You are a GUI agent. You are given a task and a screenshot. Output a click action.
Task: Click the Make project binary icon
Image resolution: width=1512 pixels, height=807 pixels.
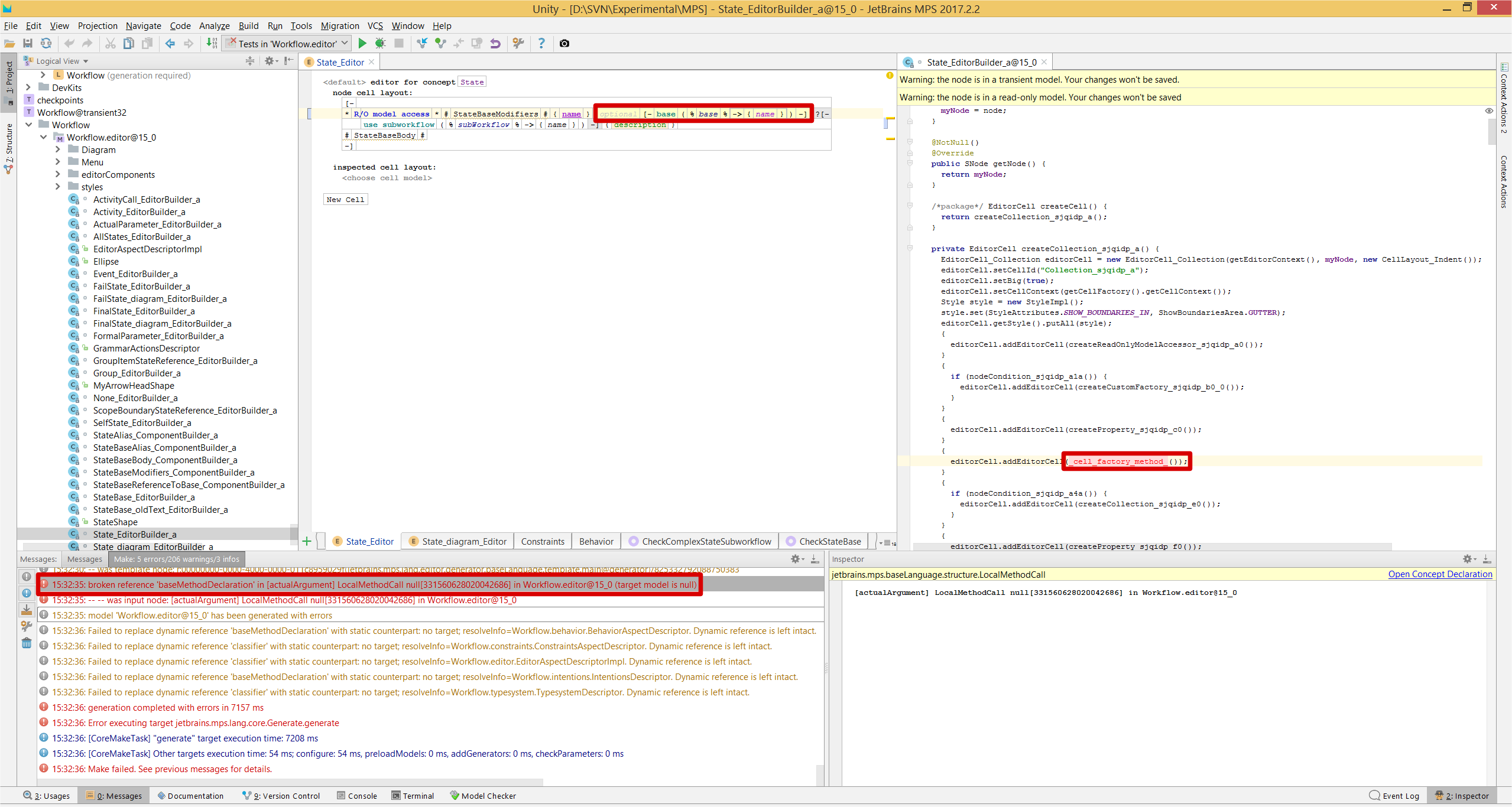point(212,43)
